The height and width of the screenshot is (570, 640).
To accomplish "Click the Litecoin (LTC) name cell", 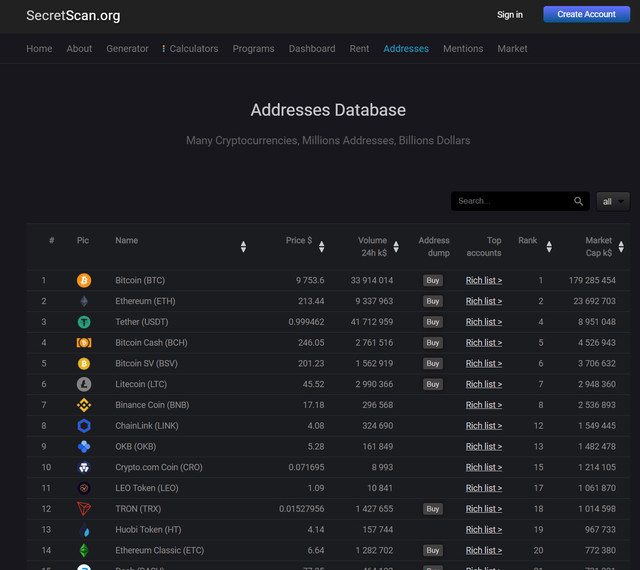I will click(x=141, y=384).
